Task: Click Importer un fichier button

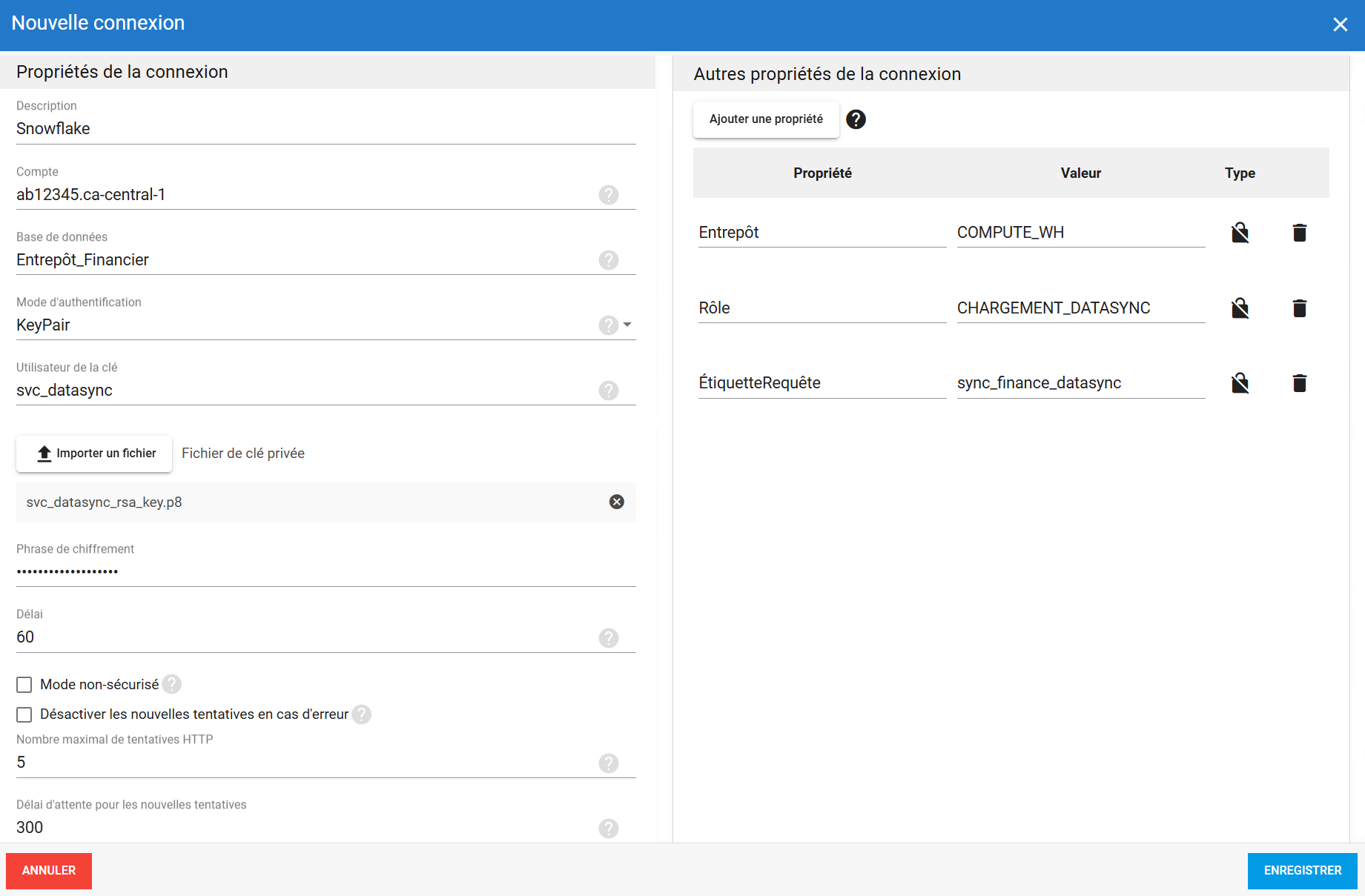Action: pos(94,454)
